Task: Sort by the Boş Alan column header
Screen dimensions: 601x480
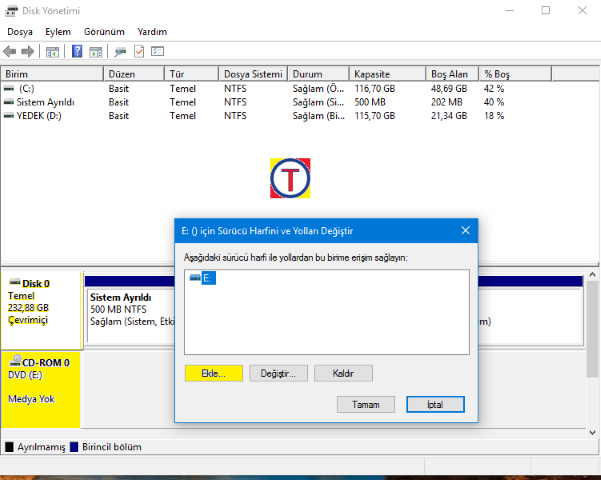Action: pyautogui.click(x=452, y=74)
